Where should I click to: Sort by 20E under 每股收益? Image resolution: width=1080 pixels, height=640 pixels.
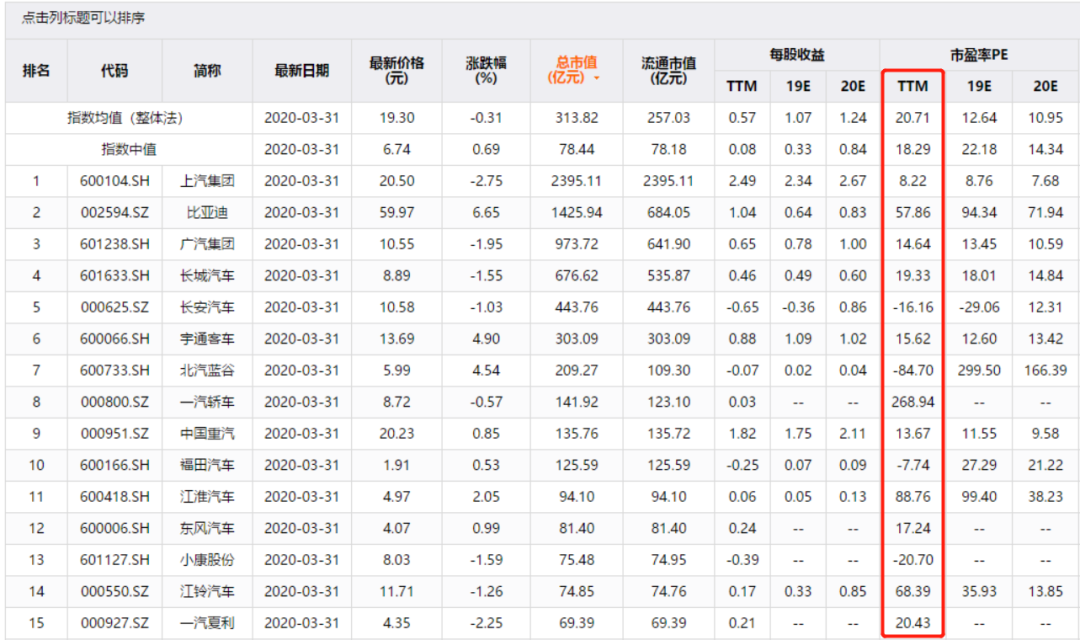pyautogui.click(x=853, y=86)
